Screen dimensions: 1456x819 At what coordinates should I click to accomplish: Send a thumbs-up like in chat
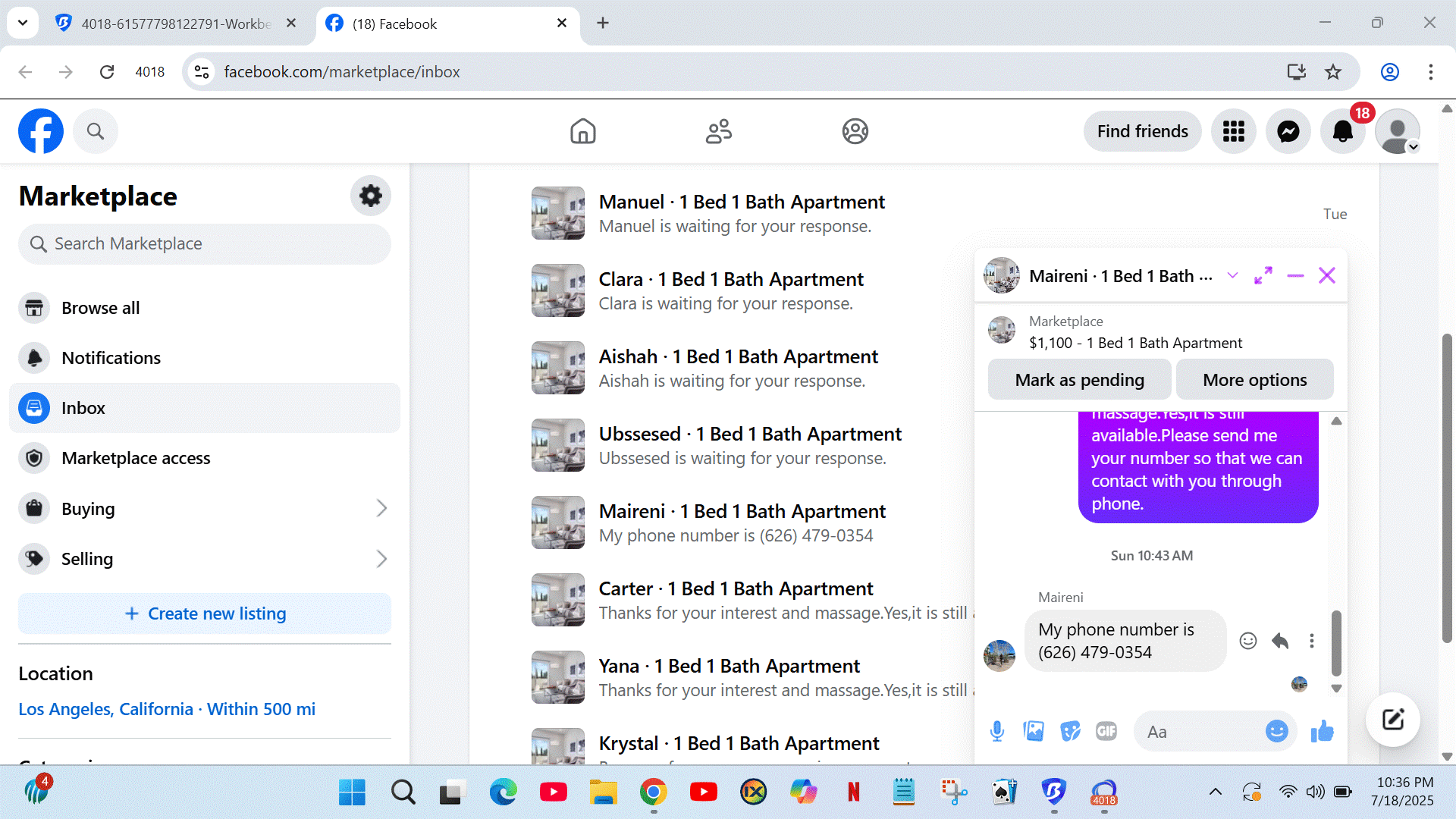tap(1322, 731)
